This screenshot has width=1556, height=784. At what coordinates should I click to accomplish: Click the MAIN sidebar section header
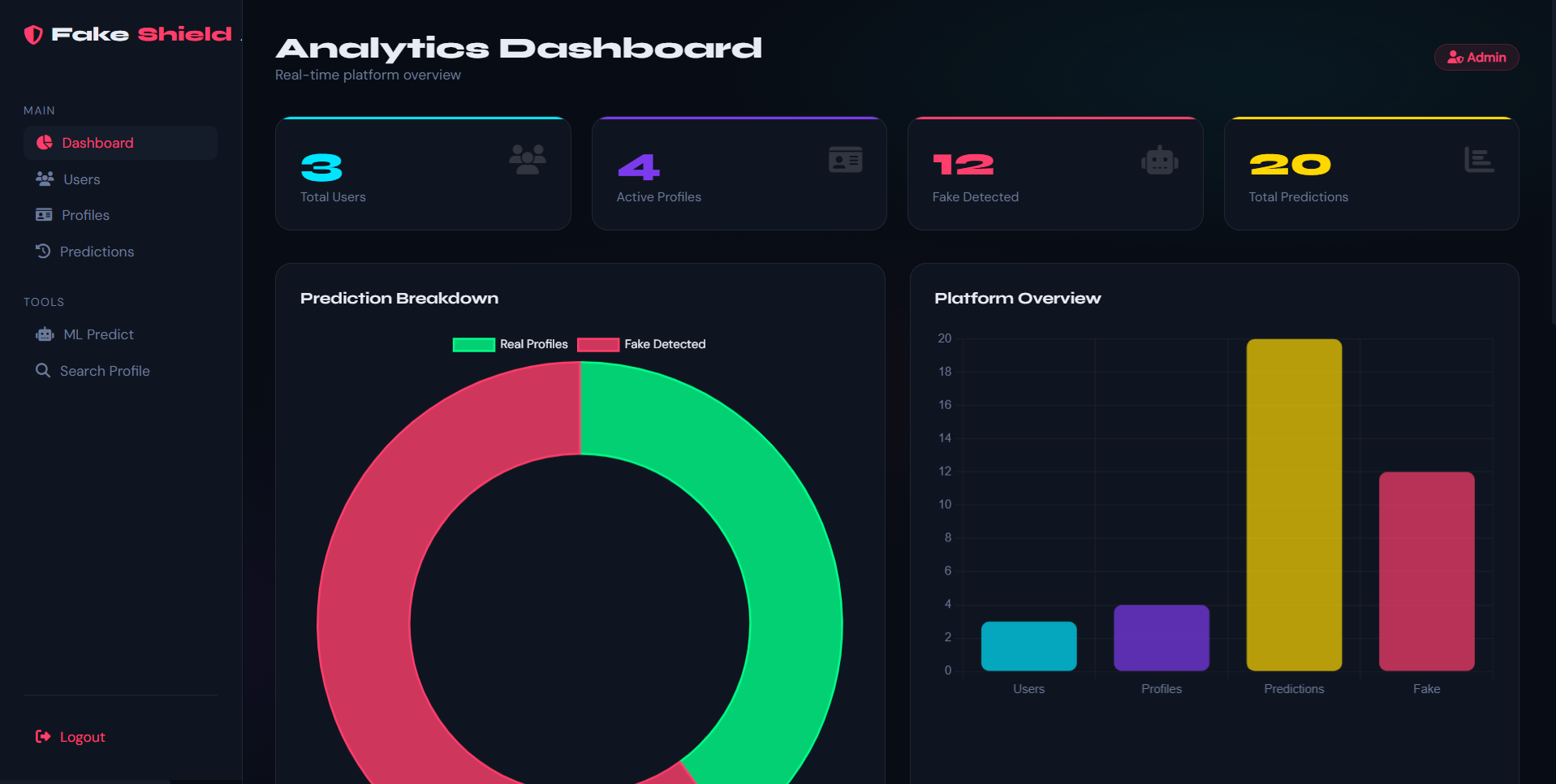pos(39,110)
